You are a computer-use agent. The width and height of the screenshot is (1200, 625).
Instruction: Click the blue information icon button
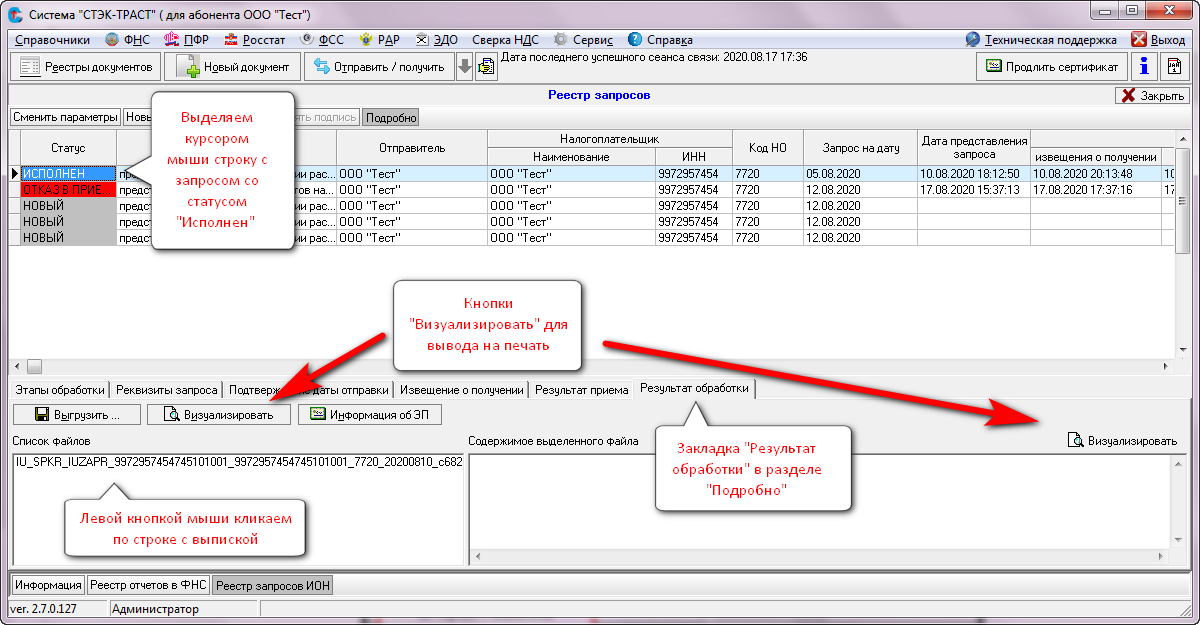pyautogui.click(x=1144, y=67)
